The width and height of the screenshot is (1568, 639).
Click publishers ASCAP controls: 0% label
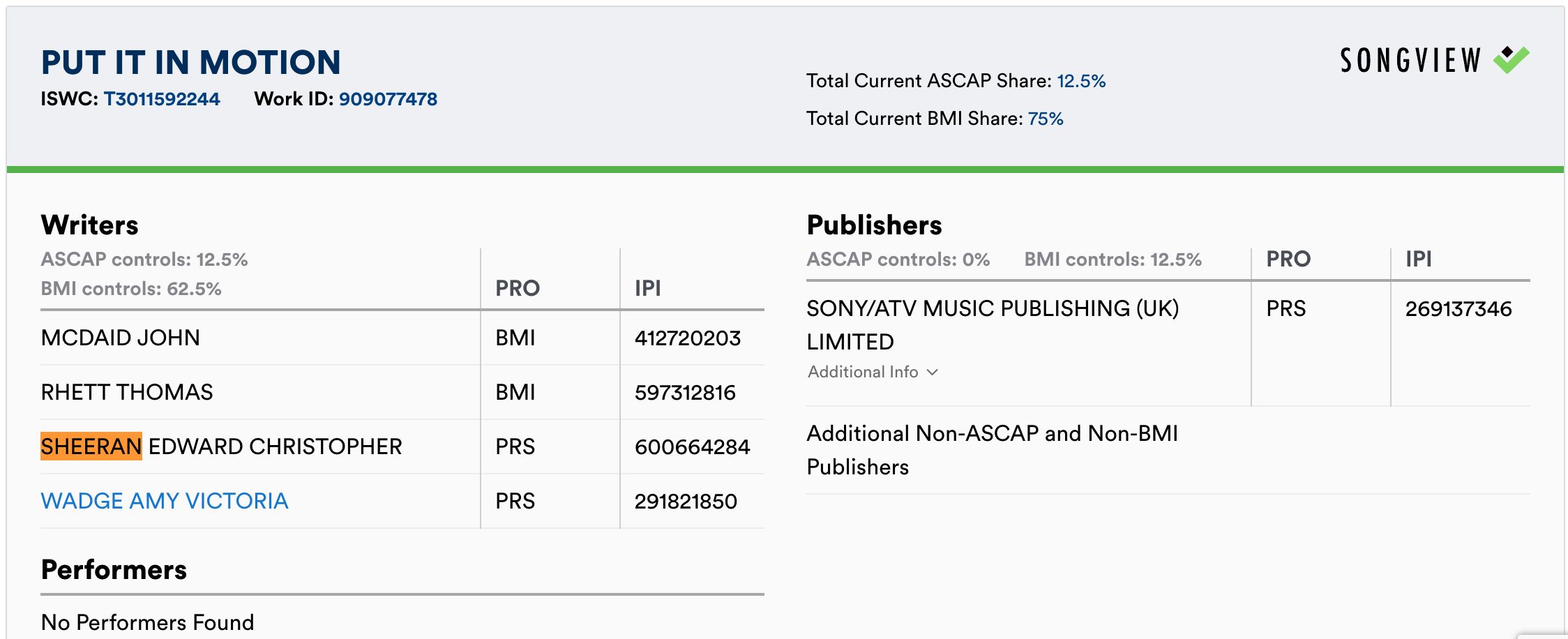(x=898, y=260)
